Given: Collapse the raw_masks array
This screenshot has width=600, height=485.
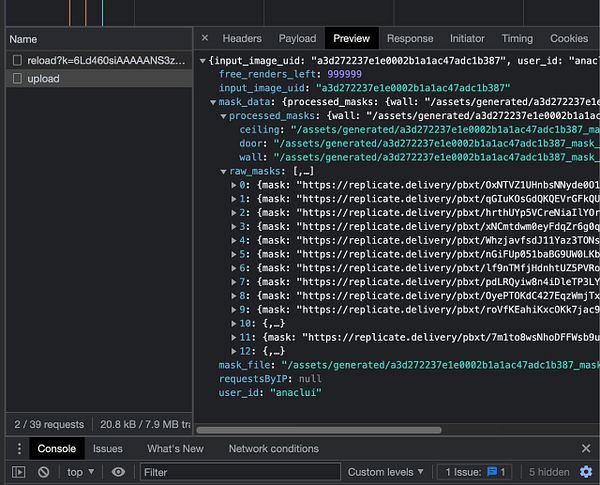Looking at the screenshot, I should [x=222, y=172].
